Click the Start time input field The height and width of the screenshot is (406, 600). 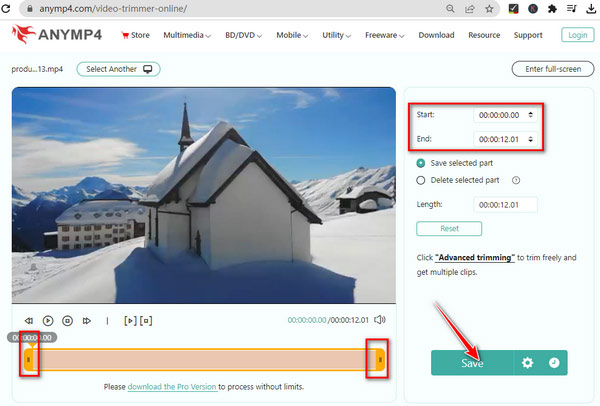[x=505, y=115]
